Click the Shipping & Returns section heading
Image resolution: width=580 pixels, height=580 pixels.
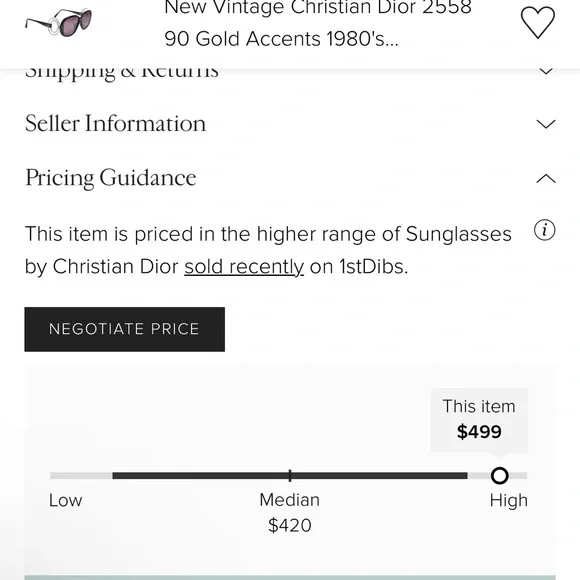pos(122,72)
